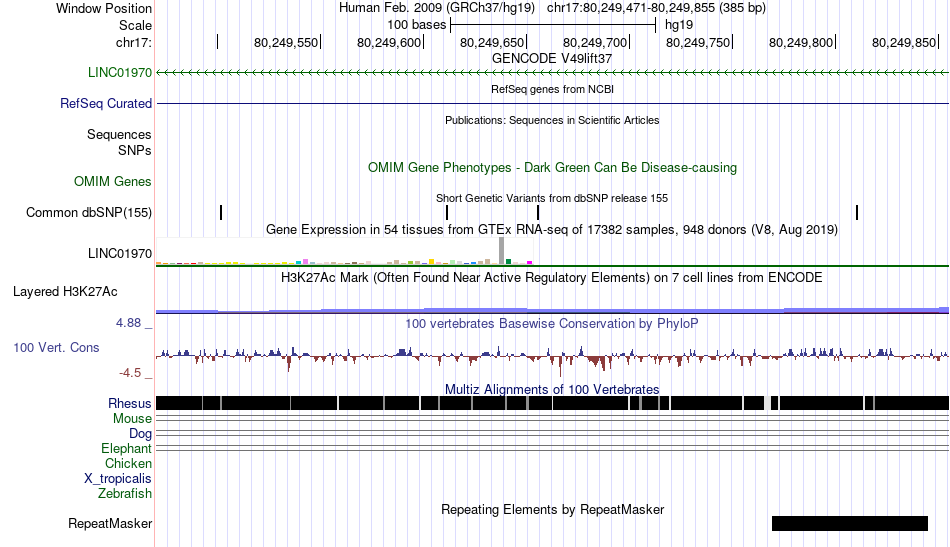This screenshot has width=950, height=547.
Task: Click the GTEx Gene Expression track title
Action: tap(552, 230)
